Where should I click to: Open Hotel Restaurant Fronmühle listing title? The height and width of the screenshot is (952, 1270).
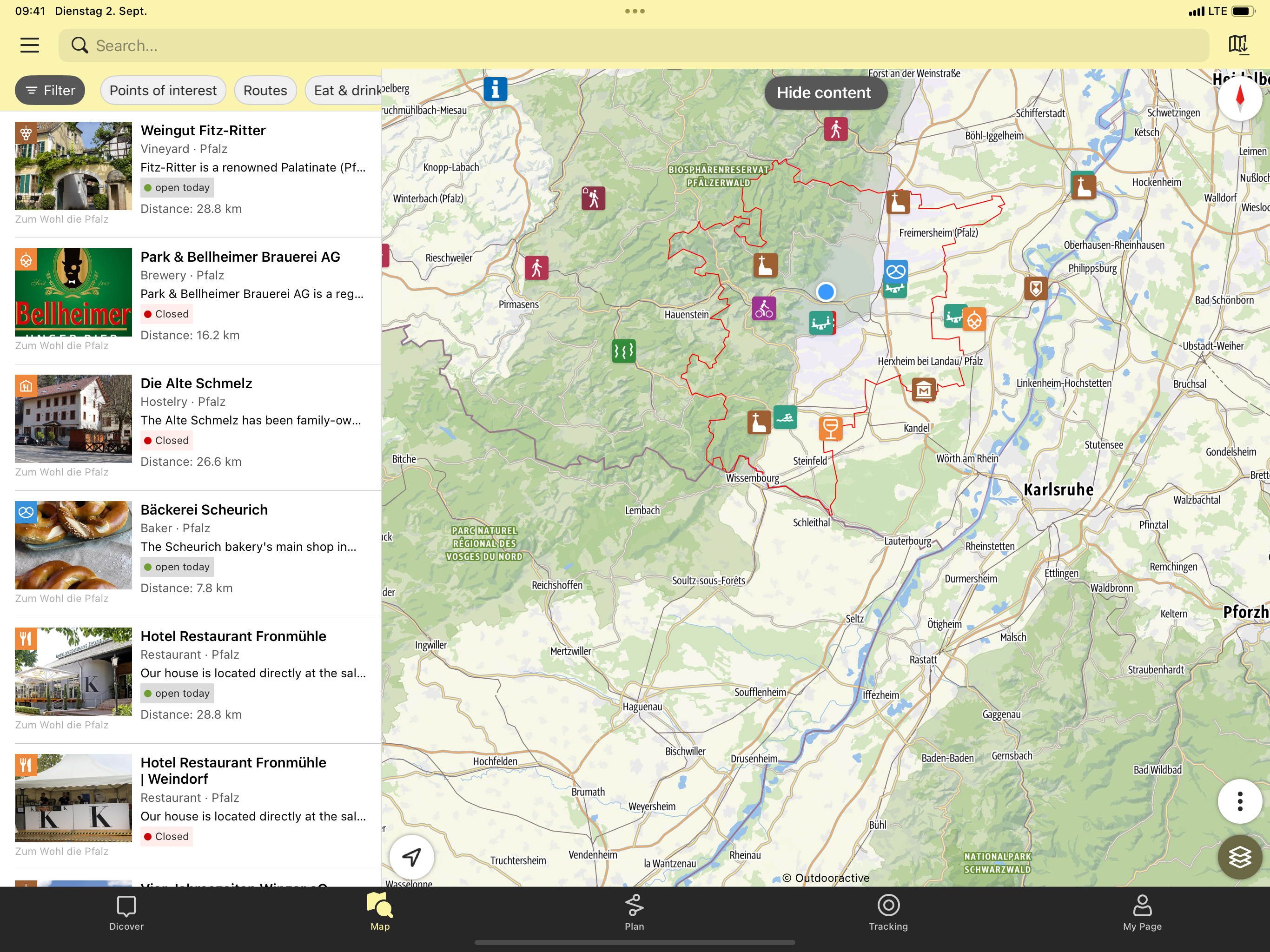[x=233, y=636]
